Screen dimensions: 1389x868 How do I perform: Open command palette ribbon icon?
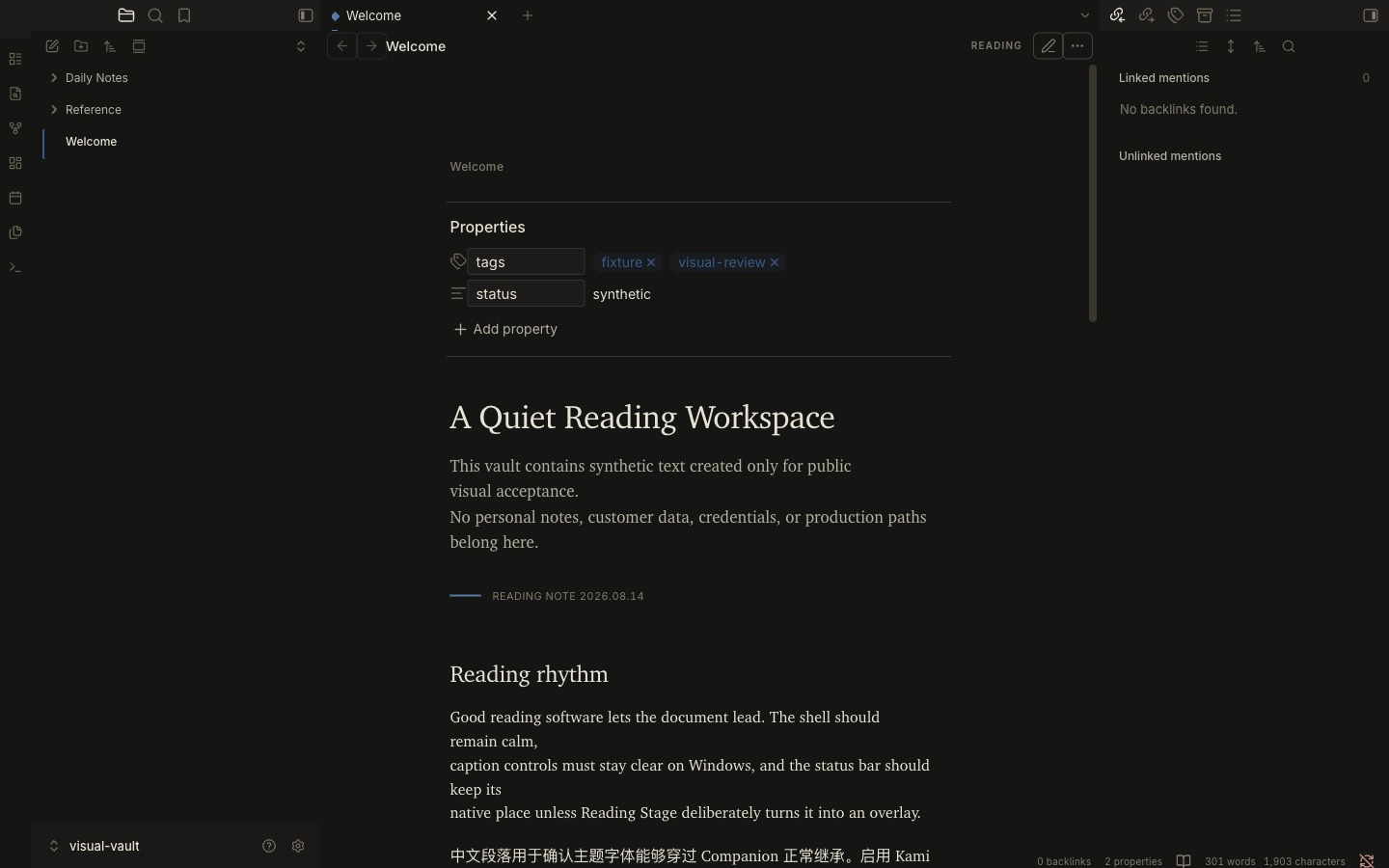coord(15,267)
